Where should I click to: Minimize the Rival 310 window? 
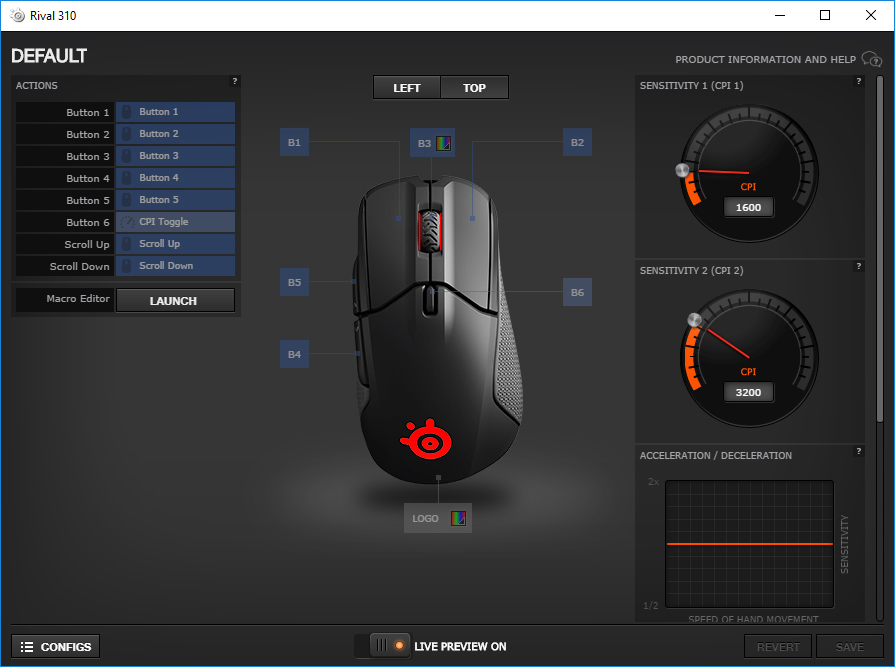coord(780,15)
